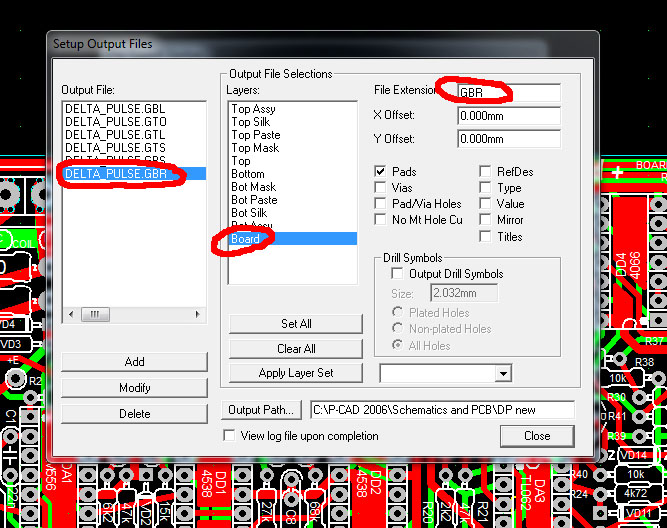667x528 pixels.
Task: Click Set All layers button
Action: tap(296, 324)
